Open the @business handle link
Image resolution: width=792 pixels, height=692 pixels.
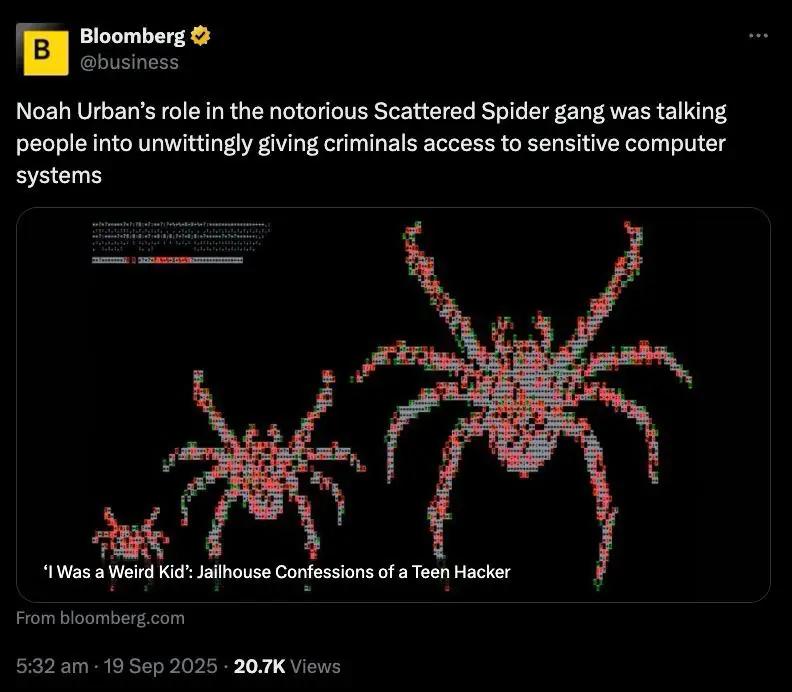point(129,62)
